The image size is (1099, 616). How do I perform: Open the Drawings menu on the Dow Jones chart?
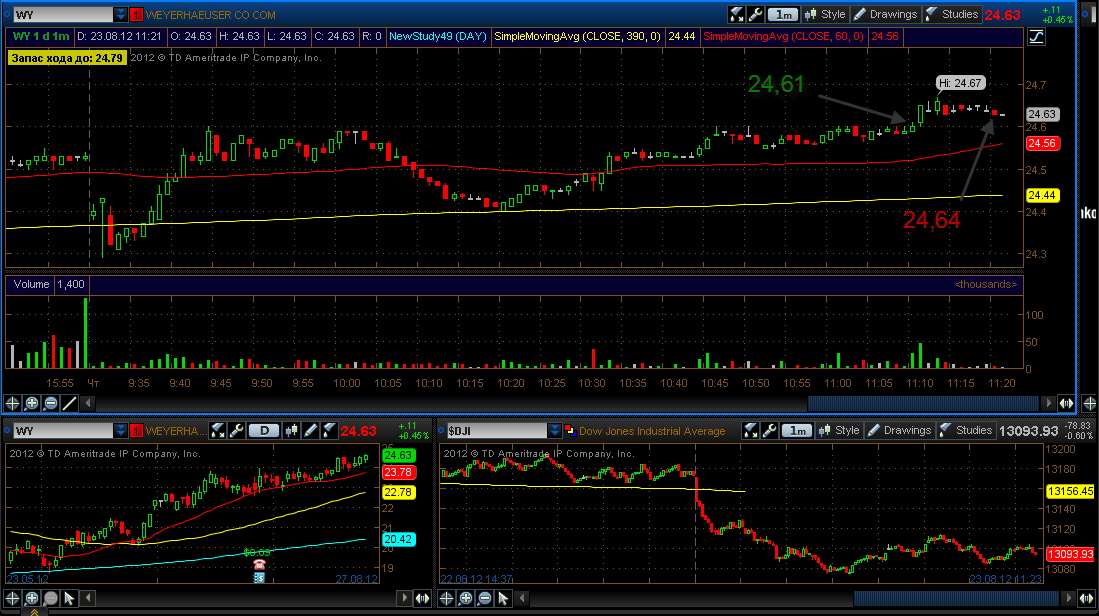pos(899,430)
